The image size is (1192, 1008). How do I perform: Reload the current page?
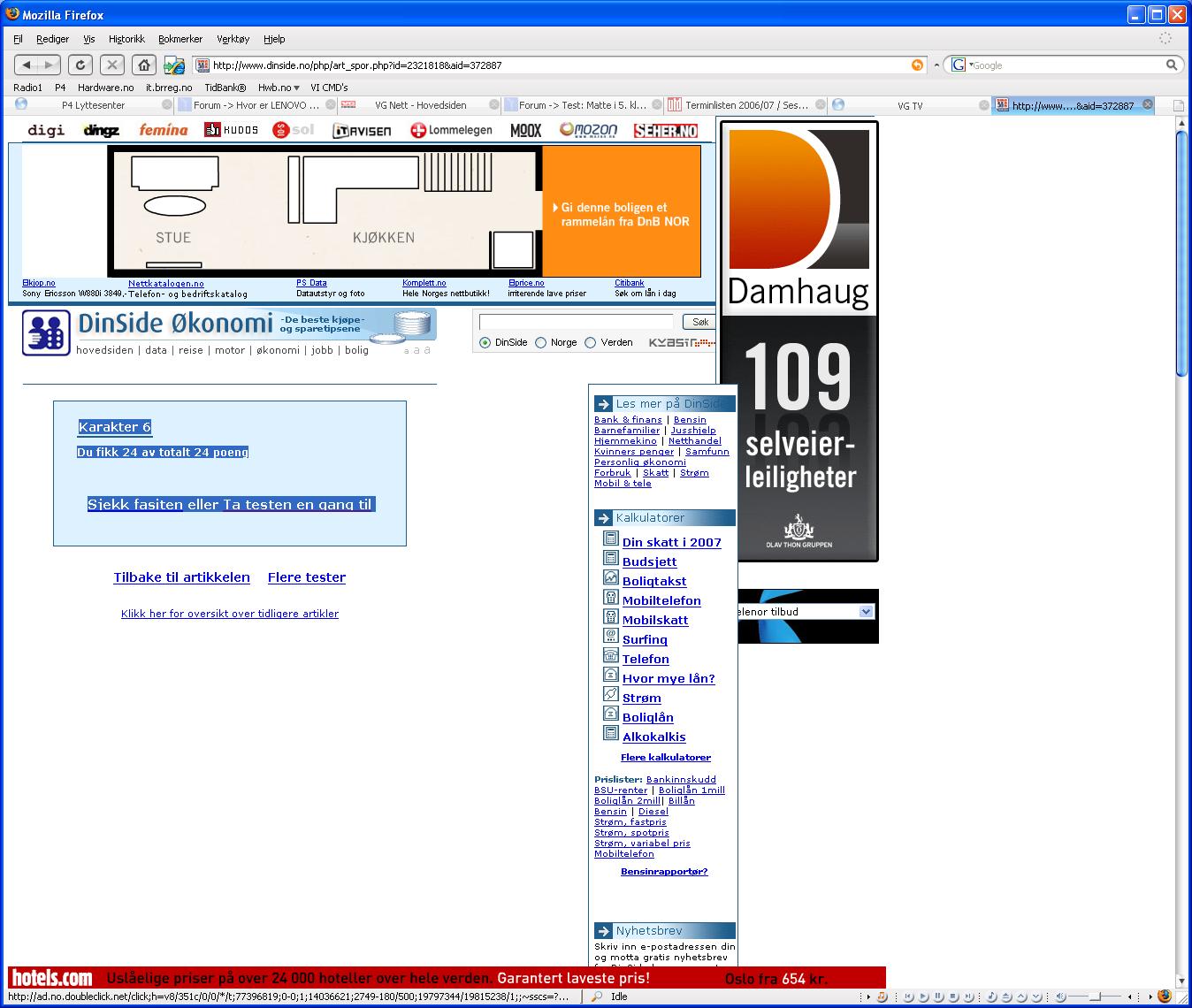click(80, 65)
